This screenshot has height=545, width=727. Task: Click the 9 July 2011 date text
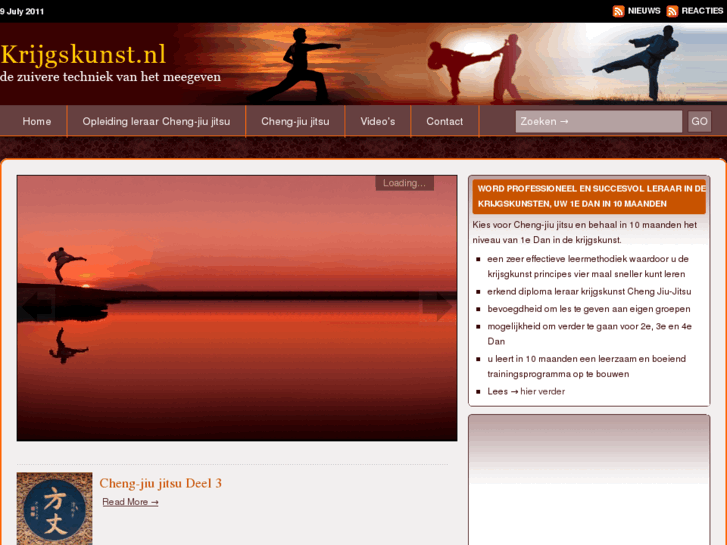coord(22,12)
